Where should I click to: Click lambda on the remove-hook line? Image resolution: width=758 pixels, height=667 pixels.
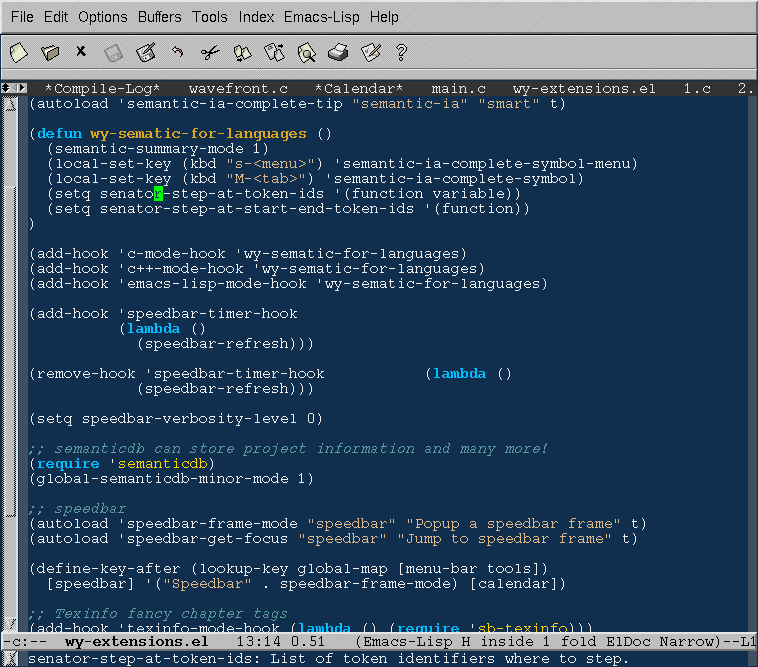(x=459, y=374)
